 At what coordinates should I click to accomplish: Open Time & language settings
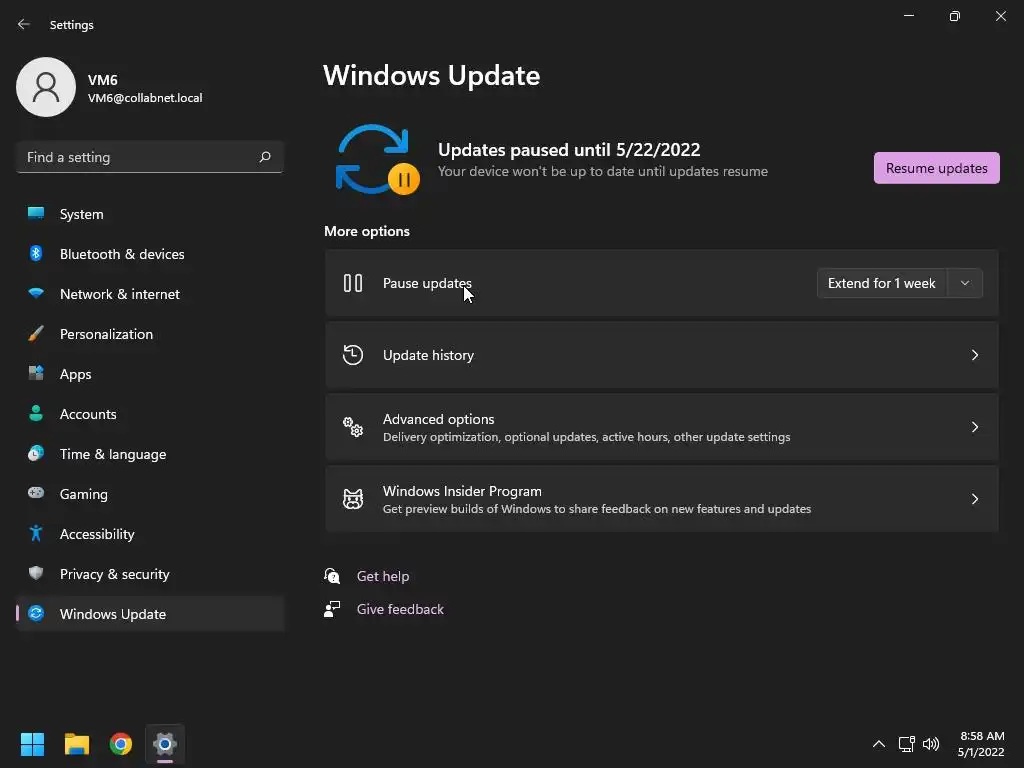pos(150,454)
